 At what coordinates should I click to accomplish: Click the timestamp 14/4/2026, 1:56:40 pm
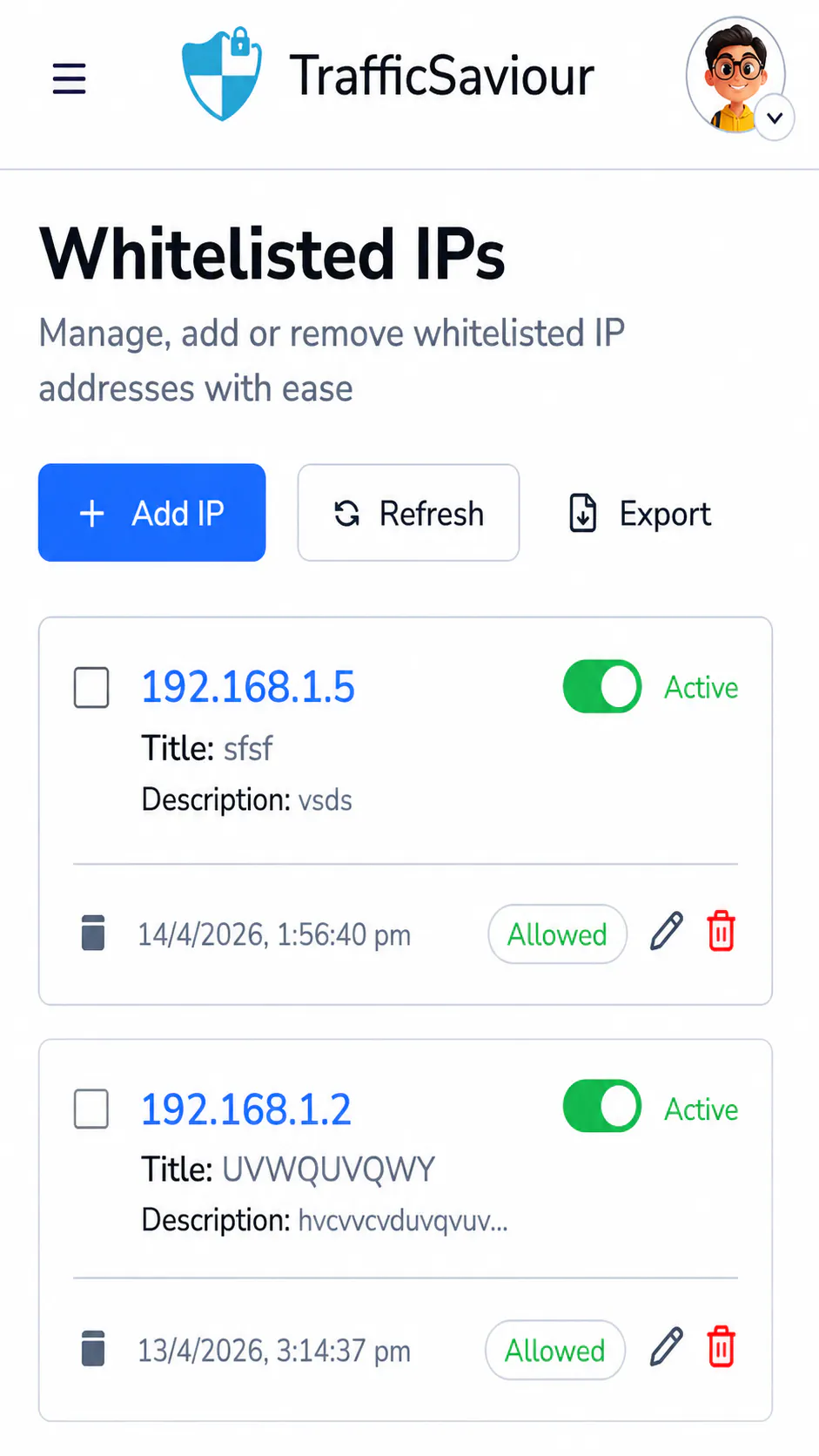click(x=274, y=935)
